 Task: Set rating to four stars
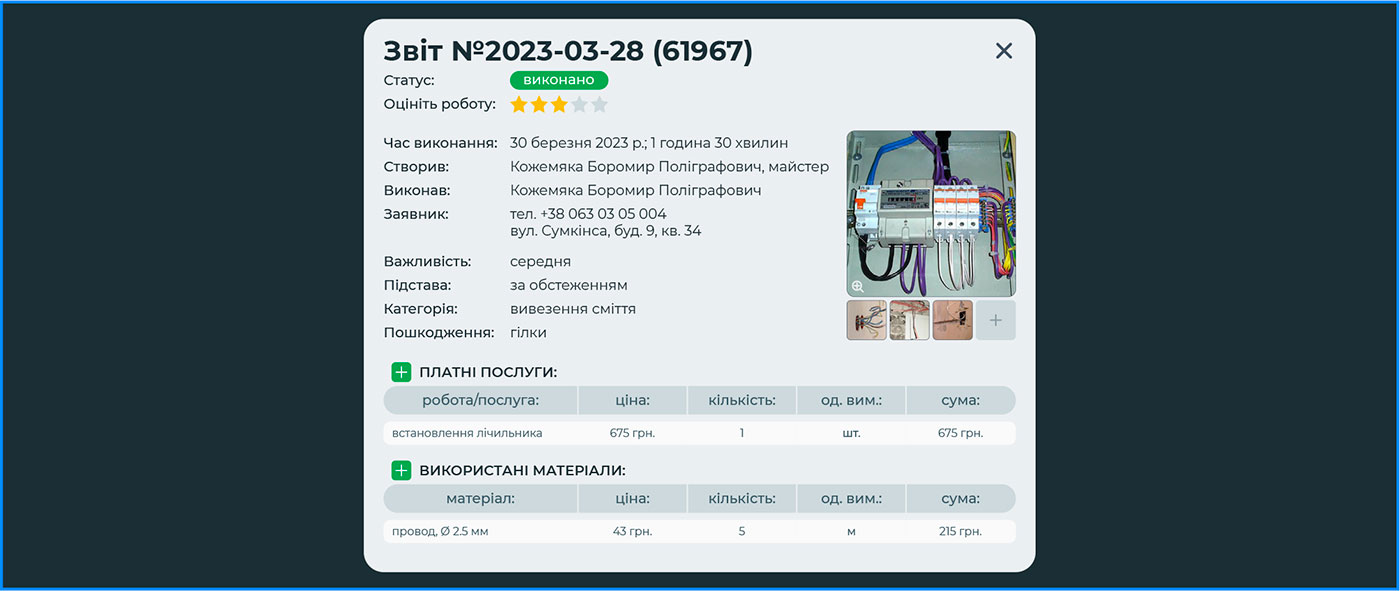[579, 105]
